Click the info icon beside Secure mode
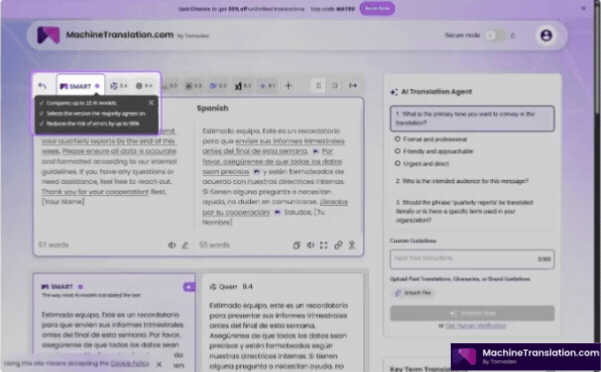 click(513, 36)
